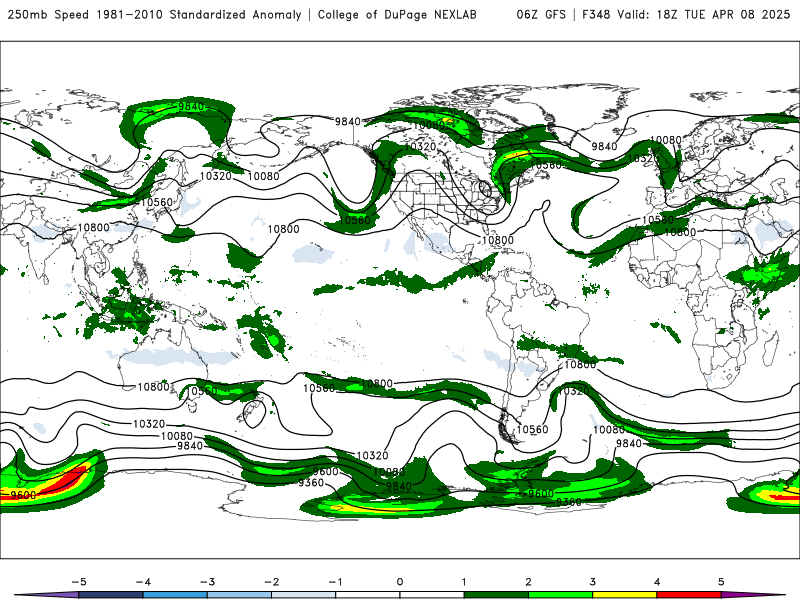
Task: Click the '10800' contour label over India
Action: (93, 228)
